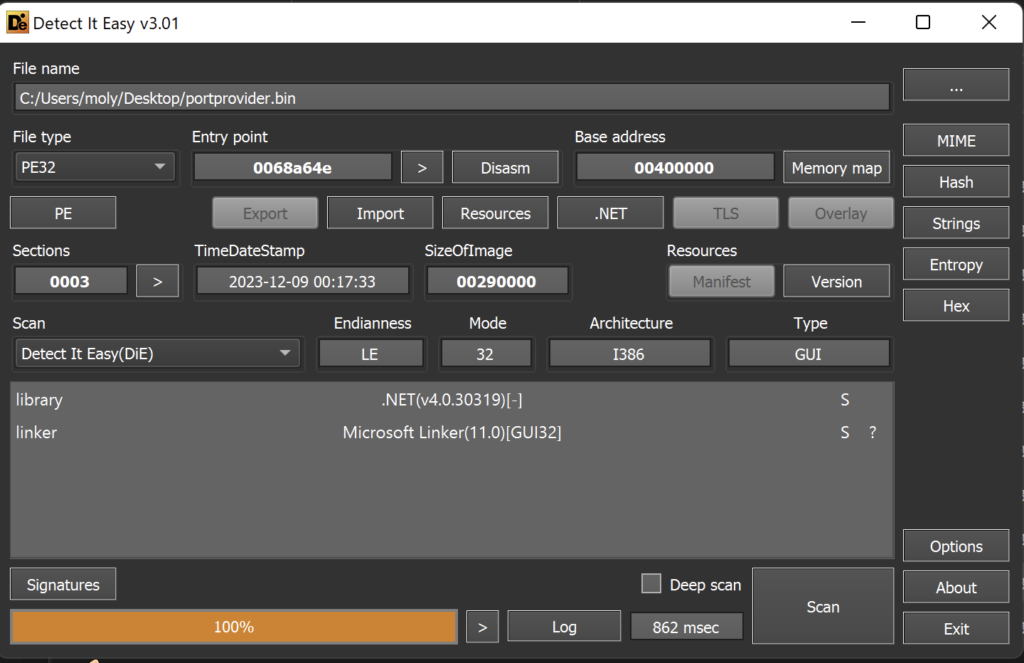Open the Signatures editor
Image resolution: width=1024 pixels, height=663 pixels.
point(63,585)
